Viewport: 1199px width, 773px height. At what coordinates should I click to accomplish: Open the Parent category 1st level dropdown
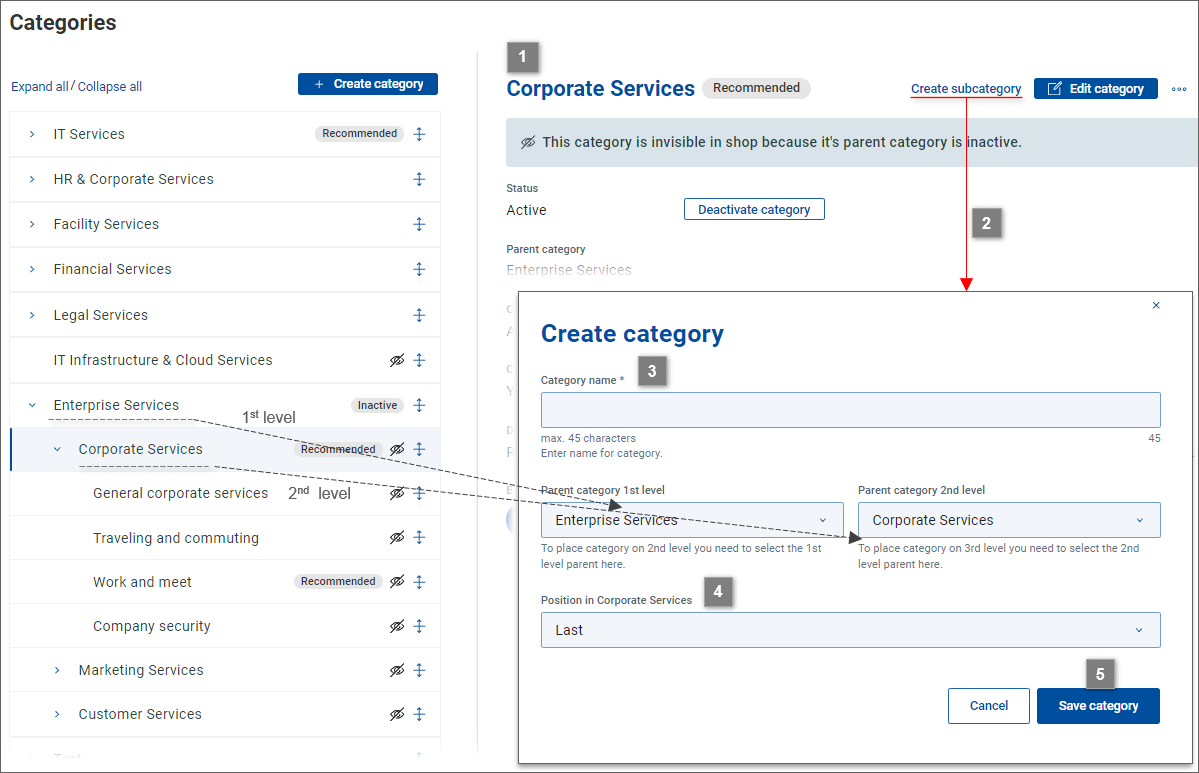[691, 520]
